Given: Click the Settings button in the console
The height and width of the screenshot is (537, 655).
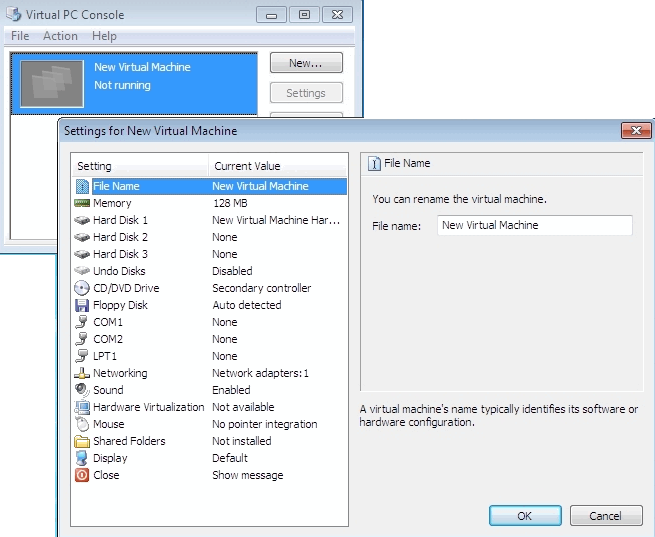Looking at the screenshot, I should [306, 93].
